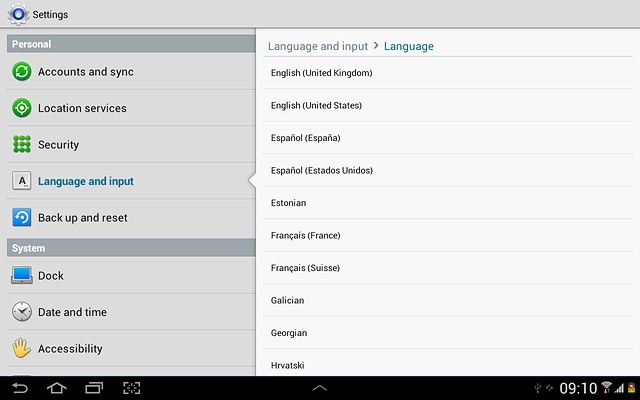
Task: Tap the Back arrow in navigation bar
Action: pos(20,388)
